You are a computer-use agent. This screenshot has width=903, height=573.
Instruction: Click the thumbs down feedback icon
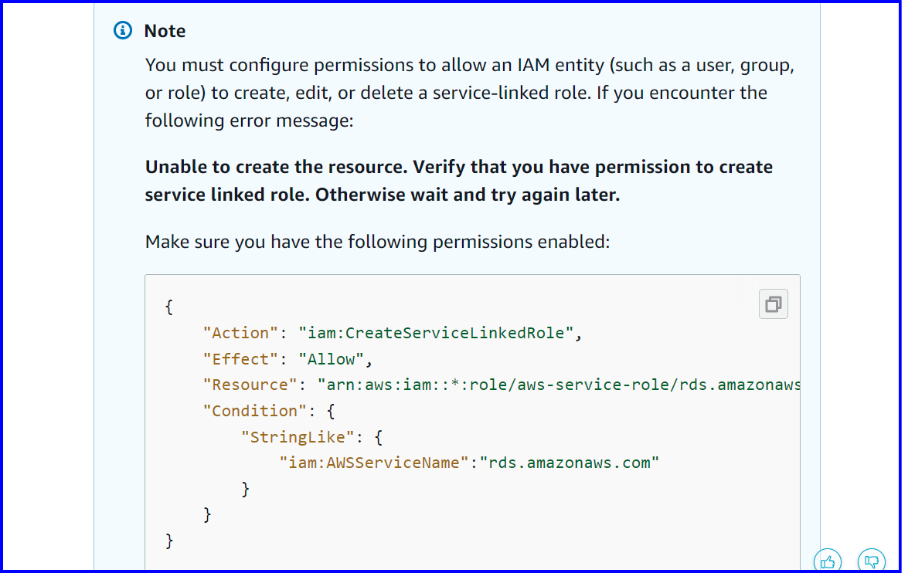pyautogui.click(x=871, y=561)
